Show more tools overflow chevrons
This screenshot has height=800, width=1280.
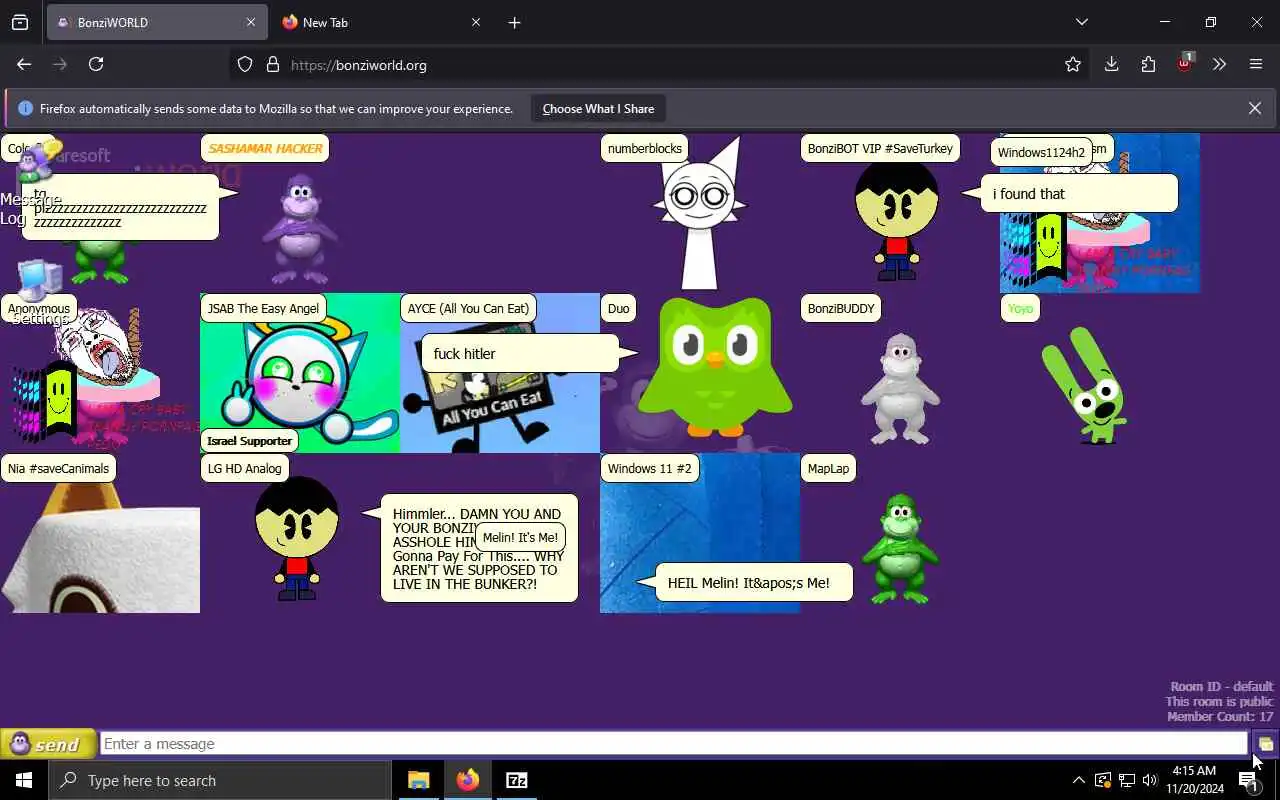[x=1219, y=64]
